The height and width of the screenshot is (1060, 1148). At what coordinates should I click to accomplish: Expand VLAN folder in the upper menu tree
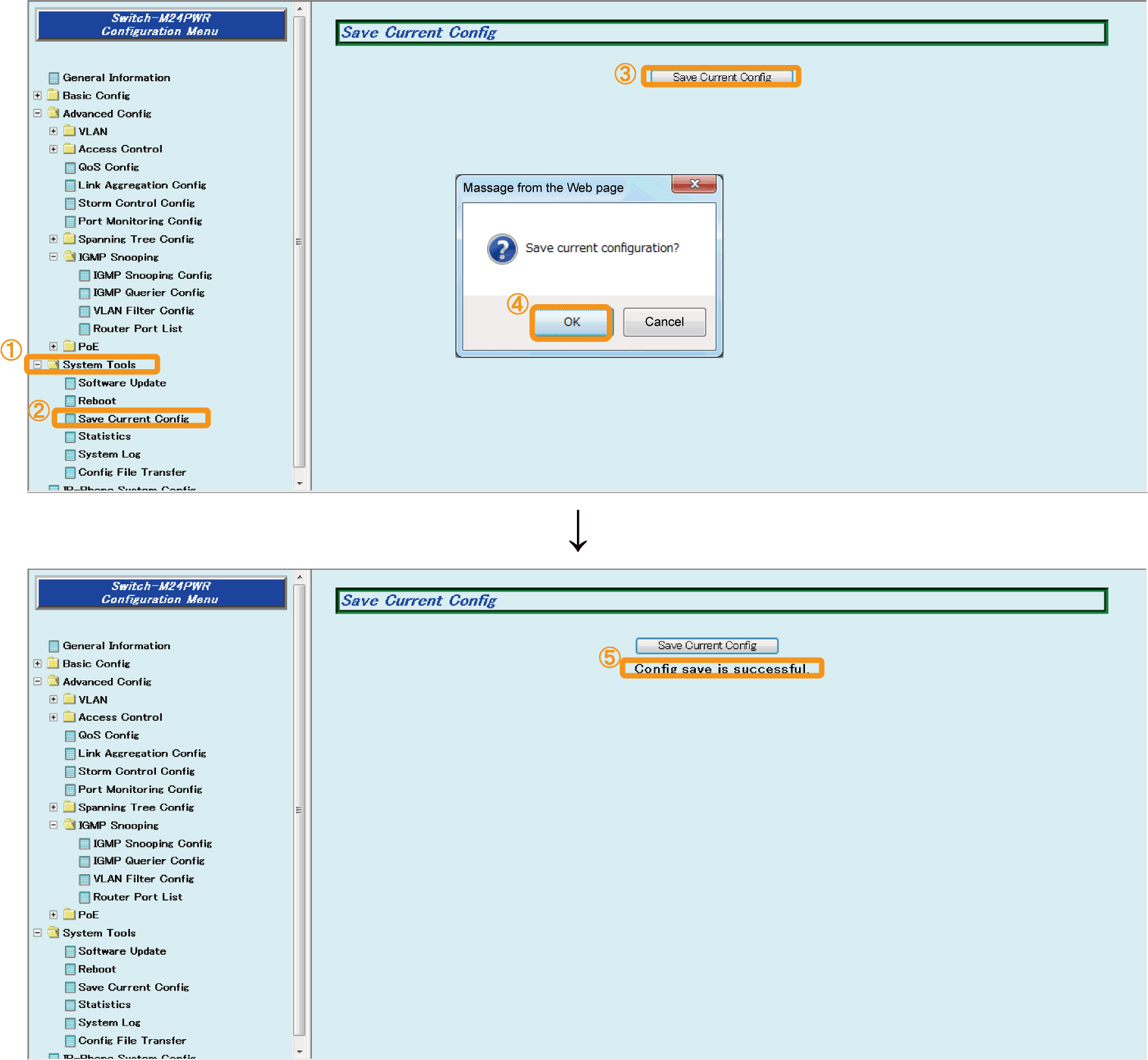pyautogui.click(x=53, y=131)
